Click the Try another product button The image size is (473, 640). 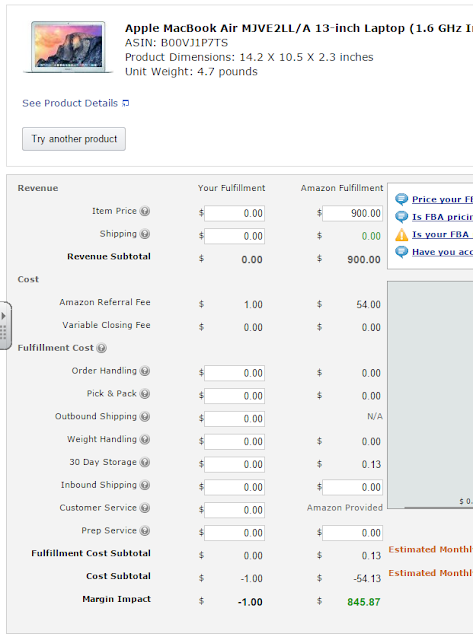tap(74, 139)
